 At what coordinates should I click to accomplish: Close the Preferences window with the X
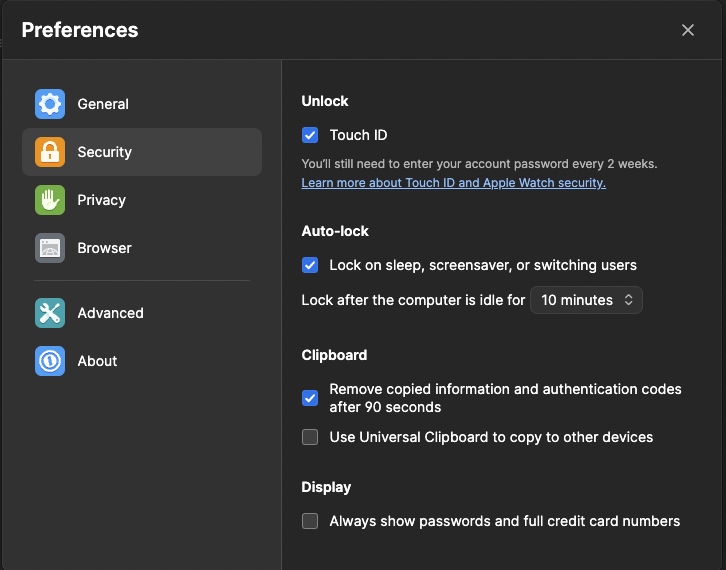688,30
